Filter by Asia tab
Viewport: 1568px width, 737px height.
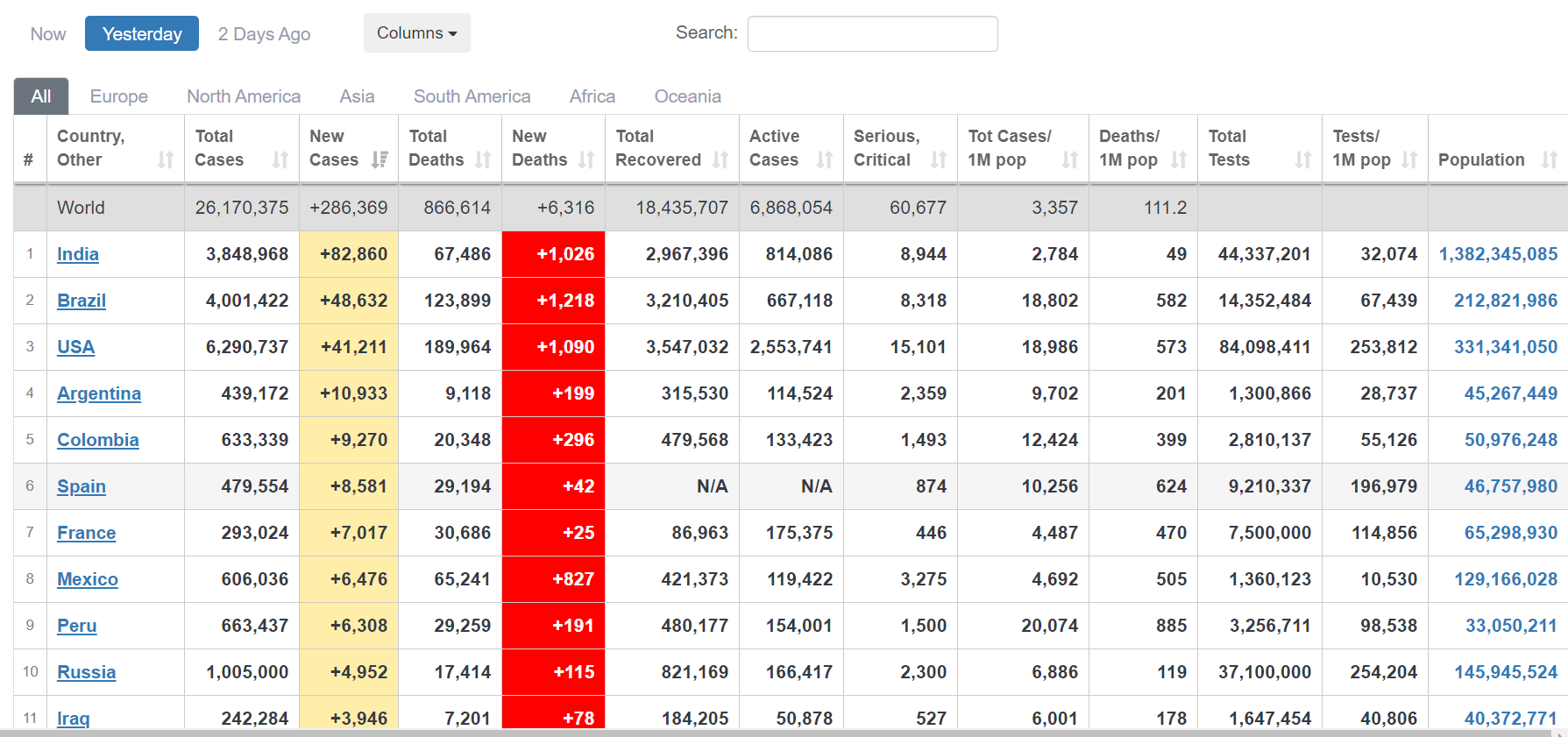click(x=357, y=96)
